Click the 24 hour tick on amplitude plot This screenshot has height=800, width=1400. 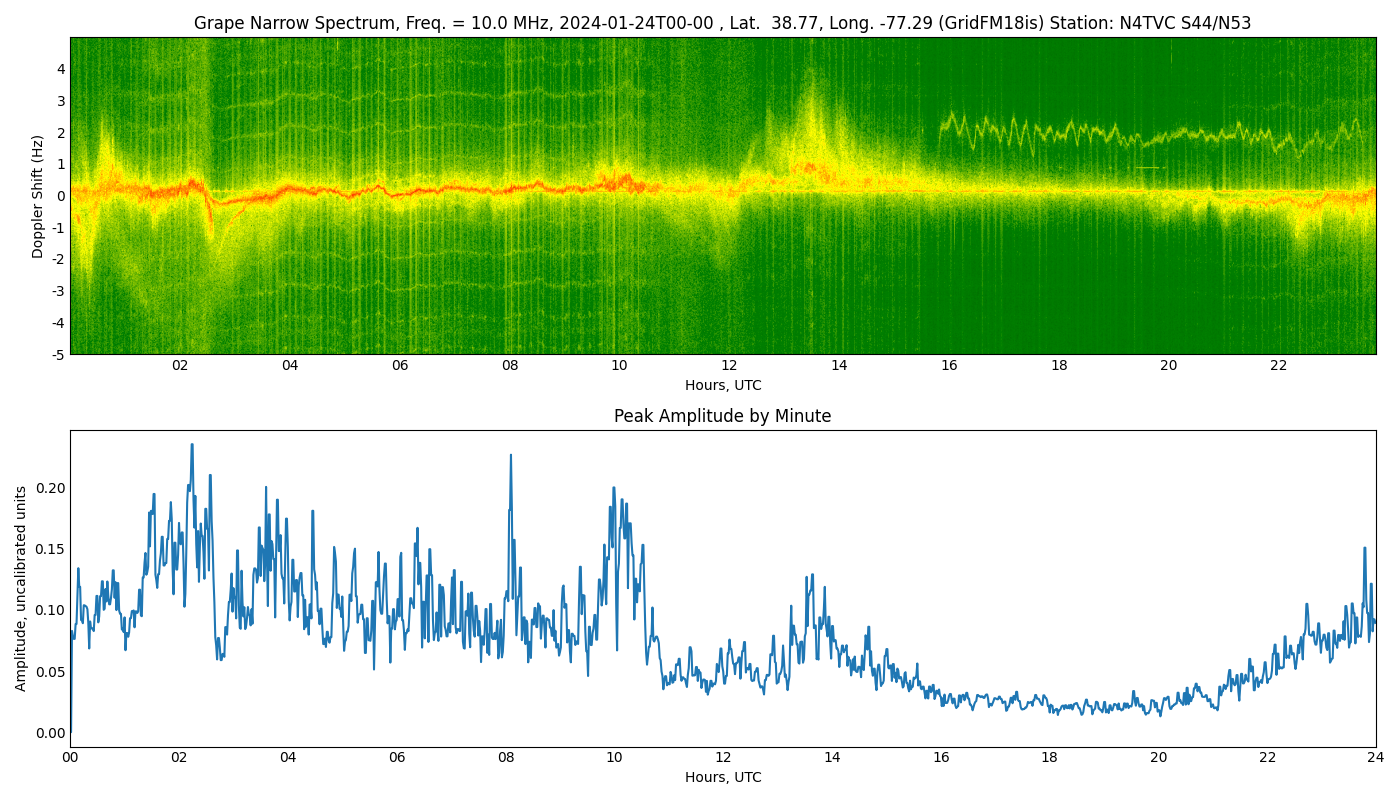1376,757
